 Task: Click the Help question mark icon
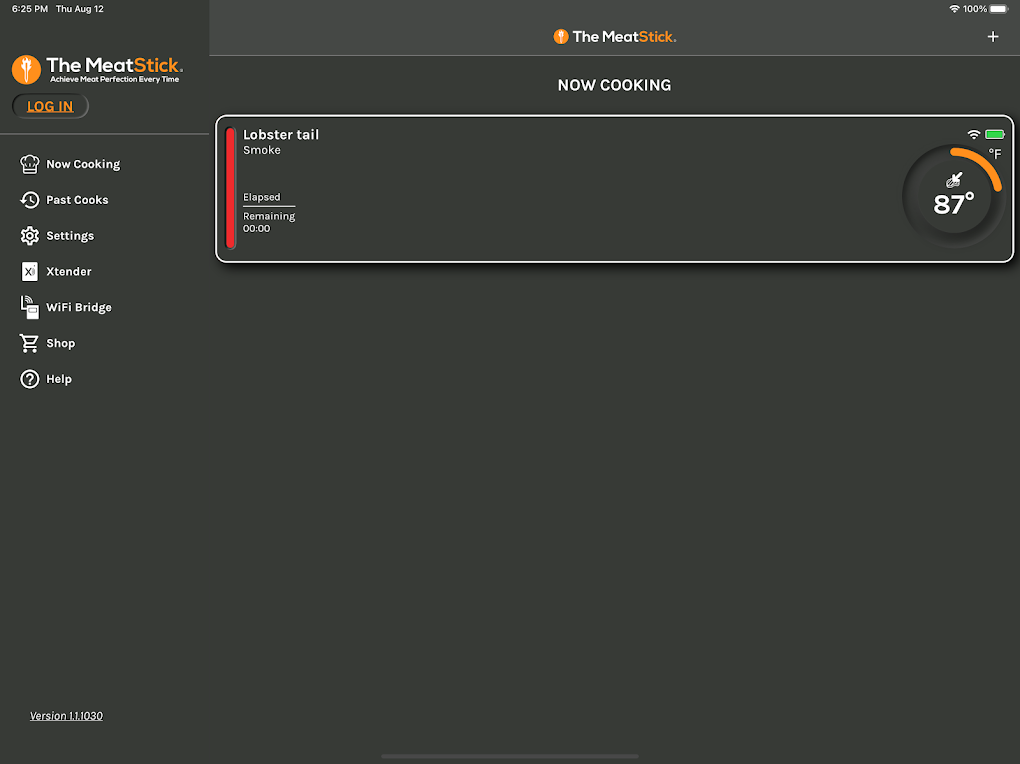click(29, 379)
